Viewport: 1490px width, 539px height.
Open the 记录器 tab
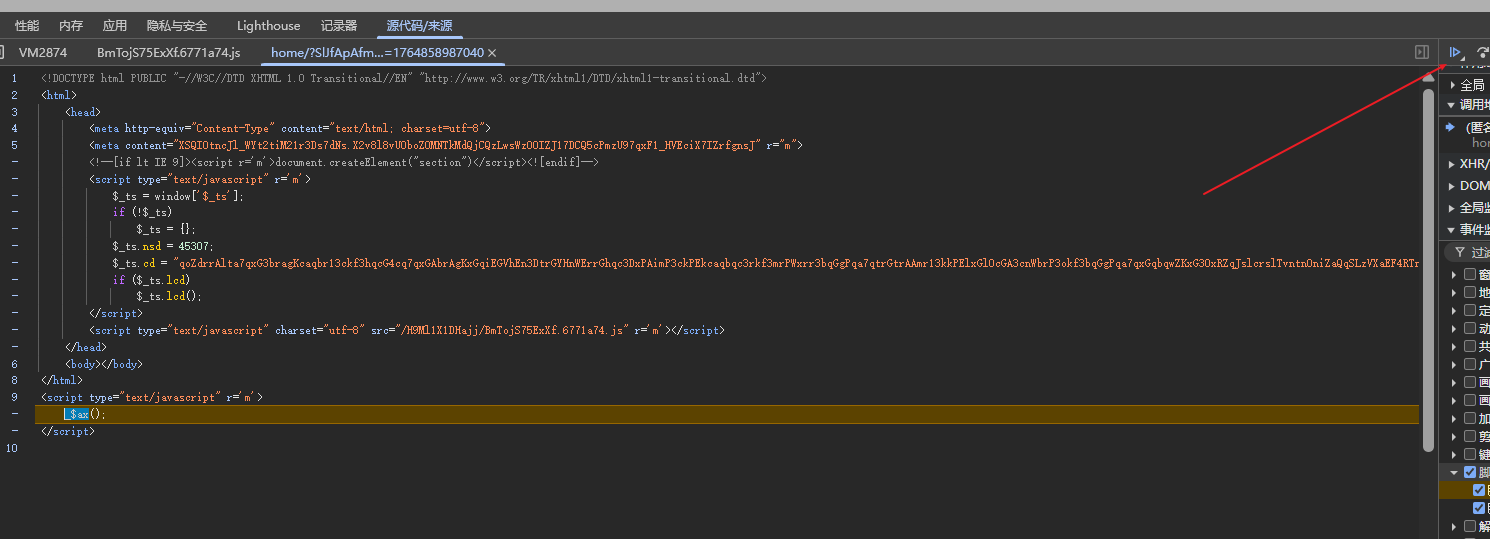(x=339, y=26)
